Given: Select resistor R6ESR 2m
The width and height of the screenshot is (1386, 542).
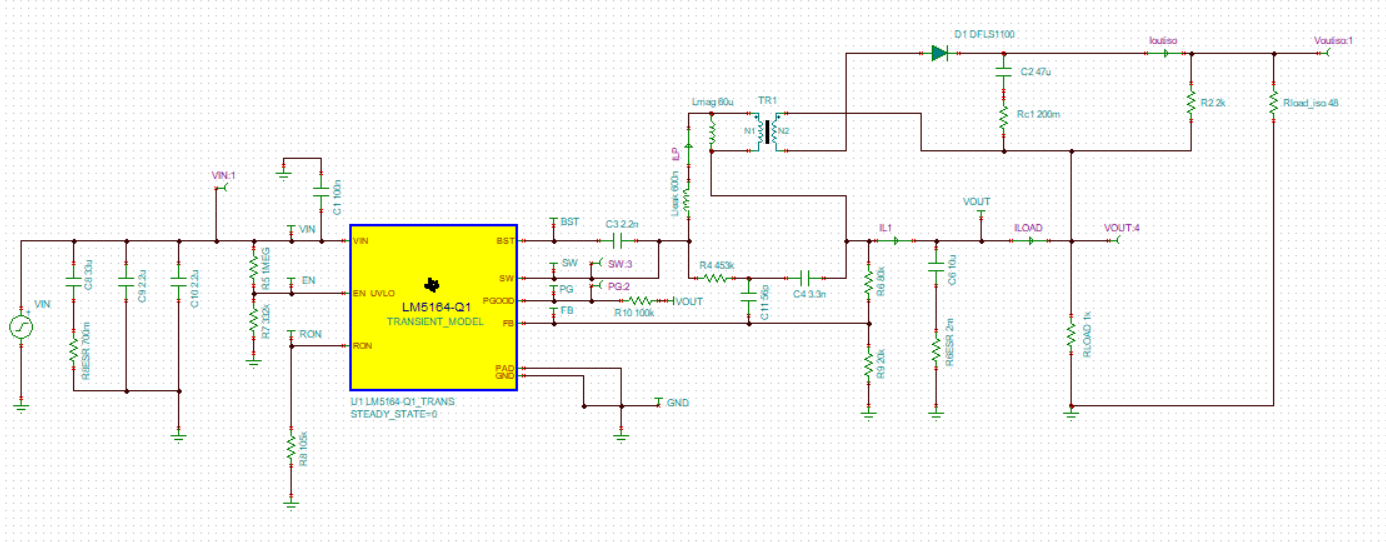Looking at the screenshot, I should [x=935, y=350].
